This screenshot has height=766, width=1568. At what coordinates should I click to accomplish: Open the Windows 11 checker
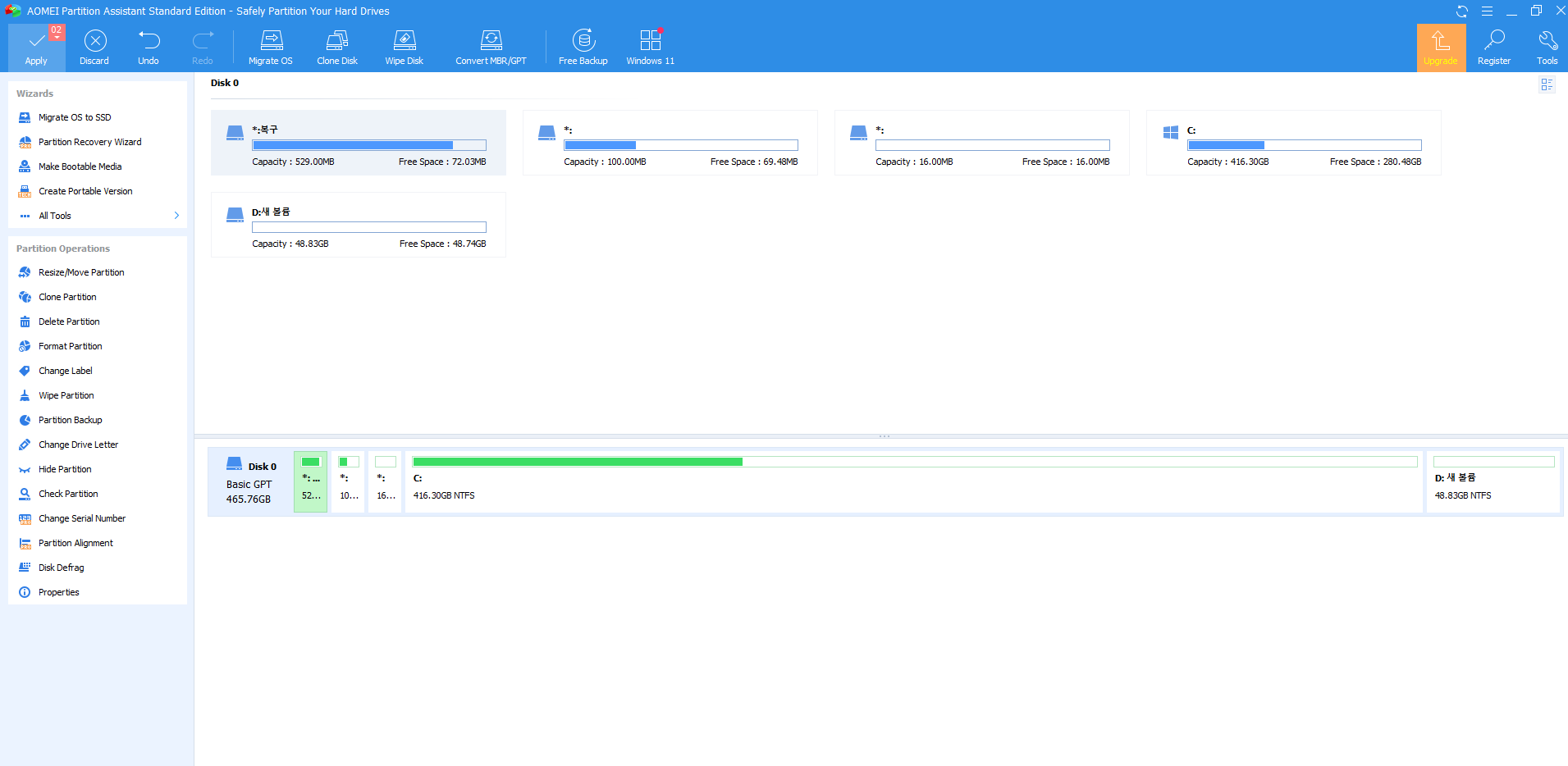(x=651, y=48)
